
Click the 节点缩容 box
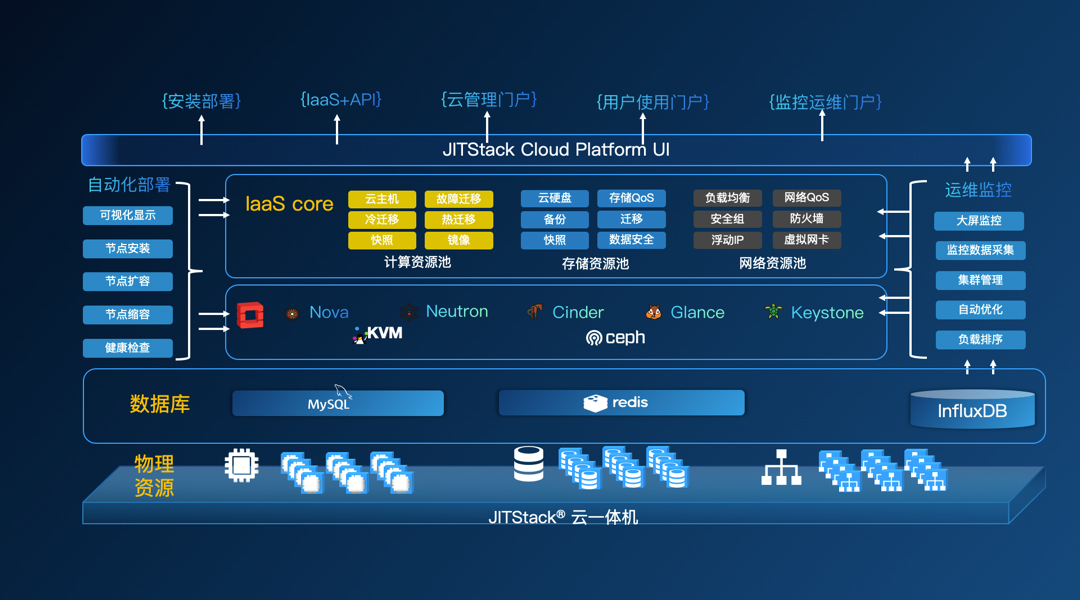coord(127,315)
